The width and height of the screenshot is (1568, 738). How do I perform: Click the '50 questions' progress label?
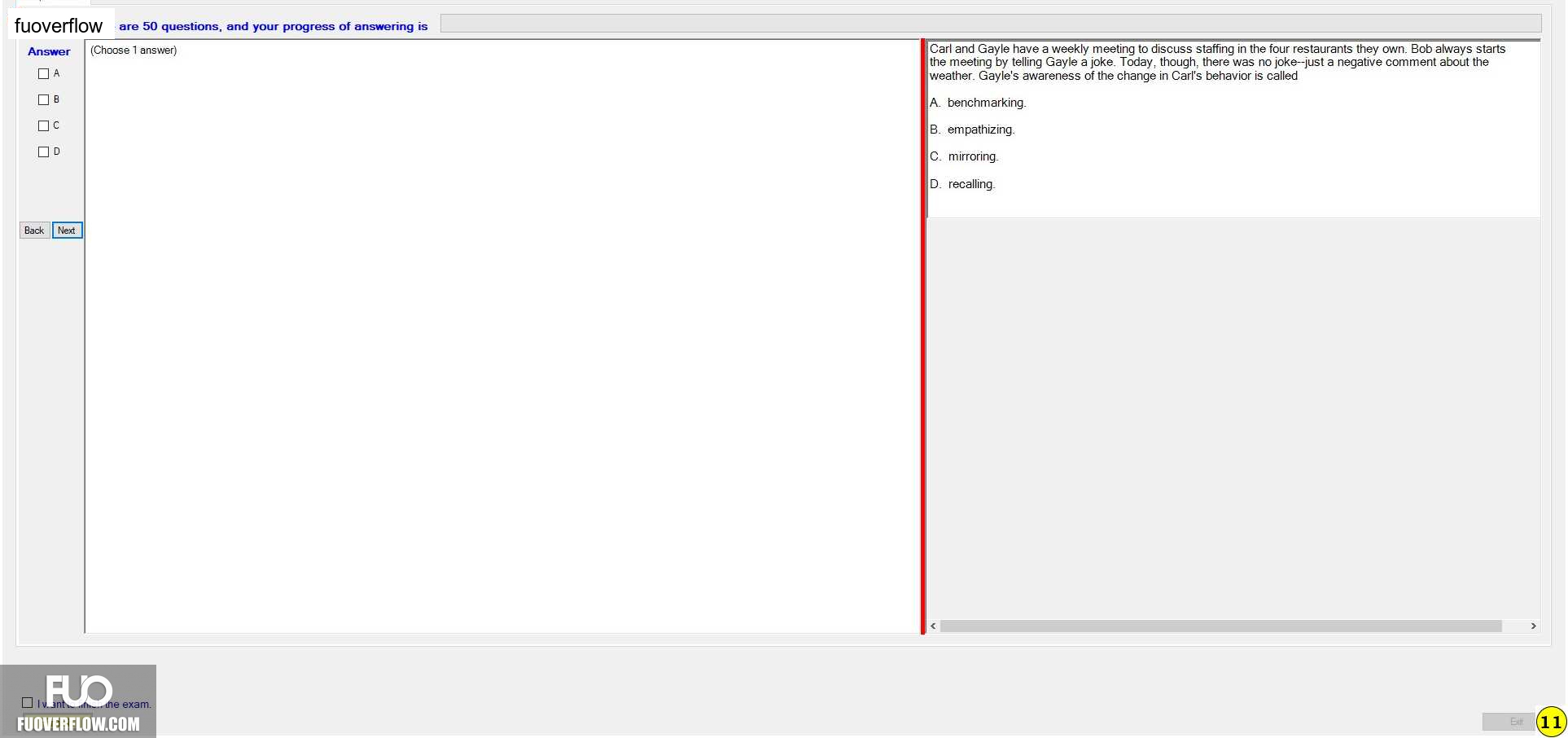coord(273,26)
